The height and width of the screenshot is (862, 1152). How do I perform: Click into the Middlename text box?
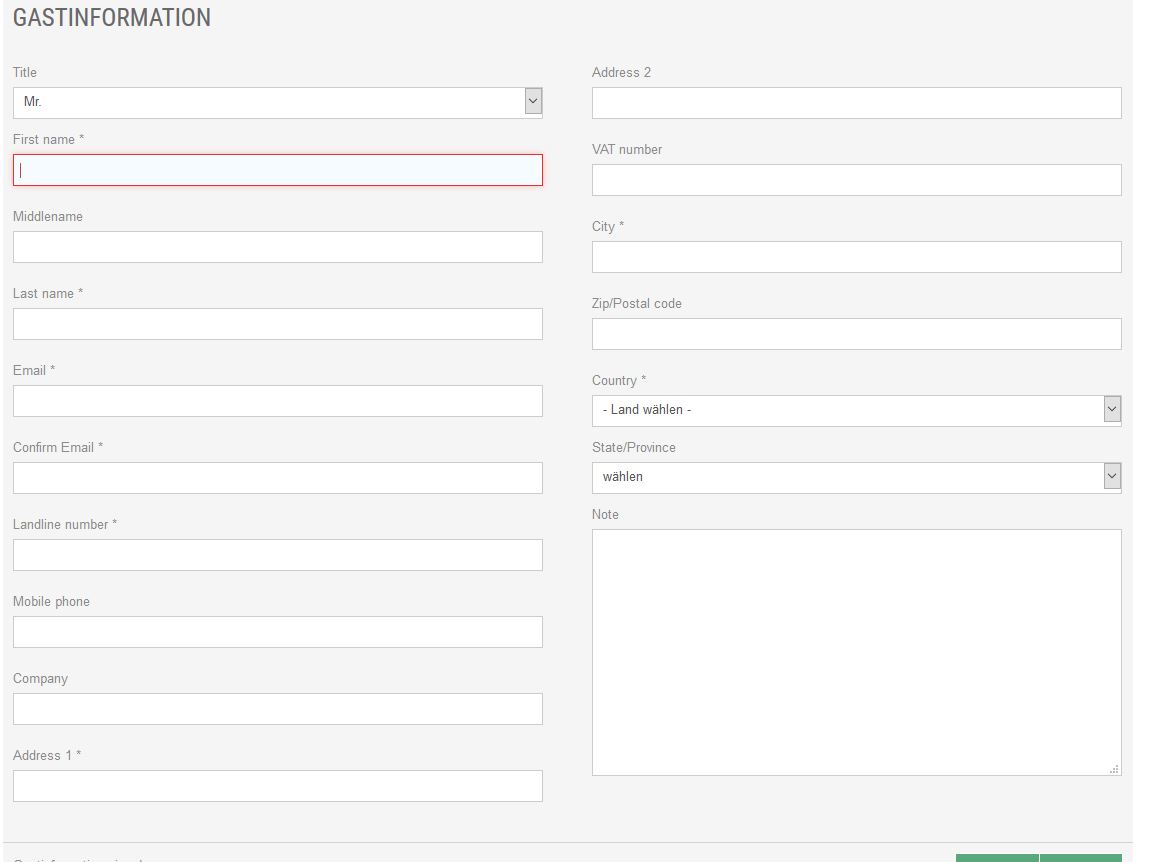[x=277, y=247]
